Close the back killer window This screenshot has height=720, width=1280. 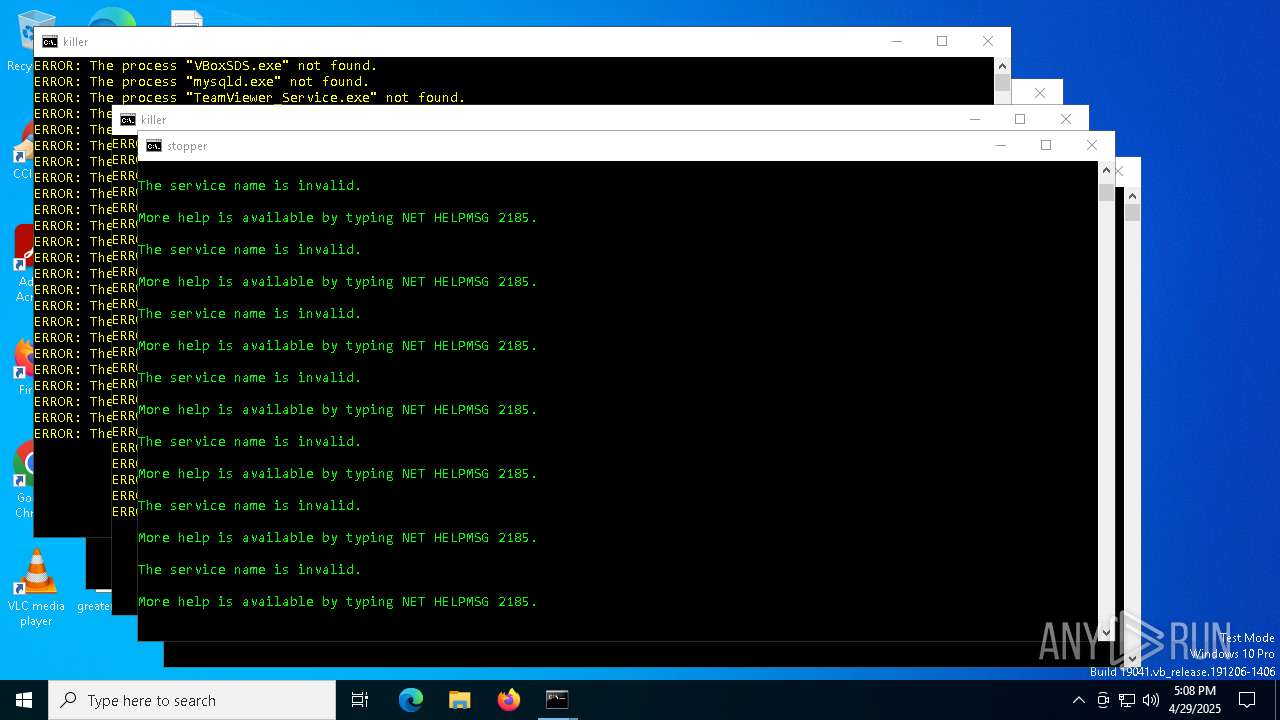[x=988, y=41]
